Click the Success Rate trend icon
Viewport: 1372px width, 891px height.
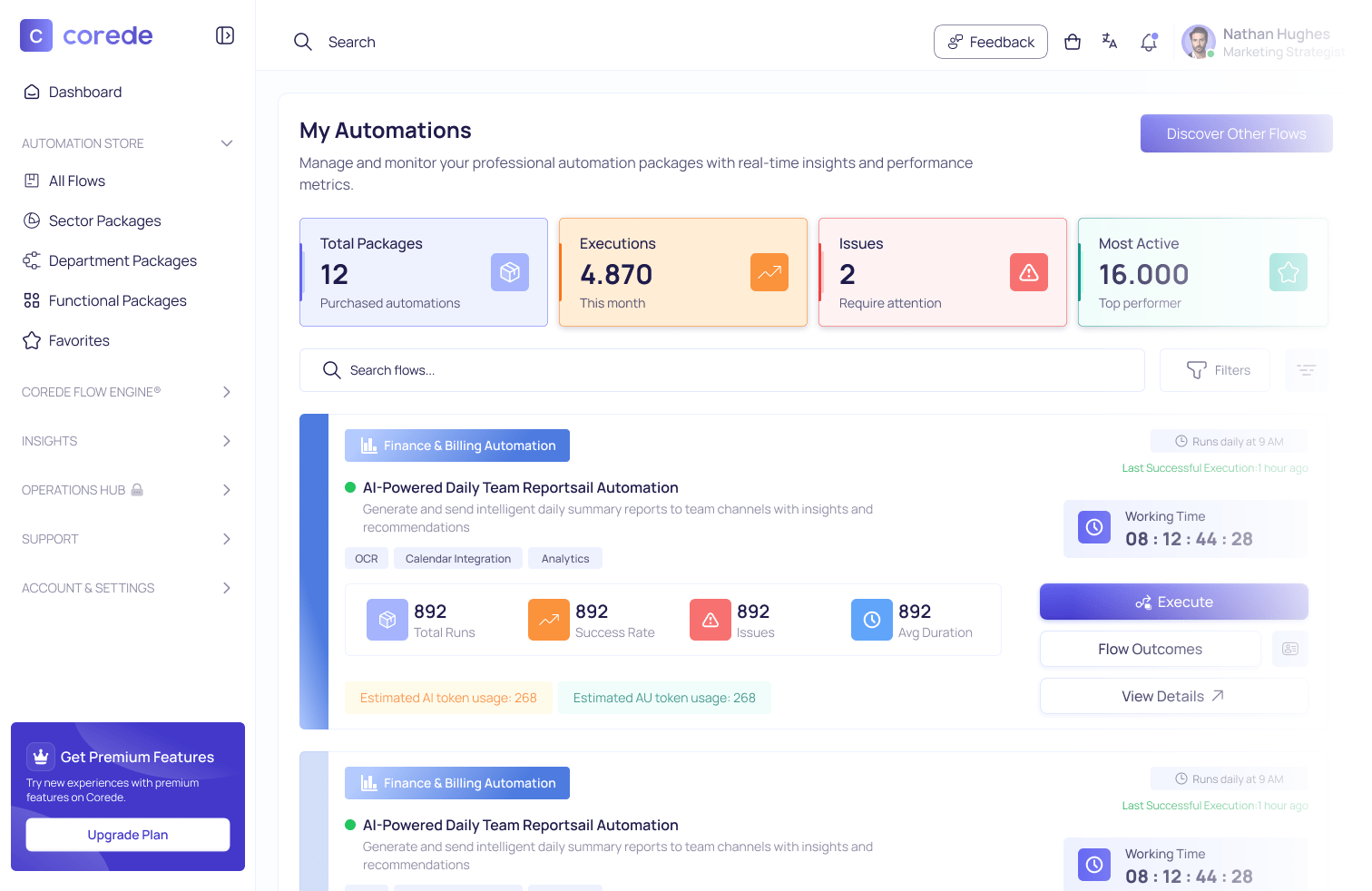pyautogui.click(x=549, y=620)
